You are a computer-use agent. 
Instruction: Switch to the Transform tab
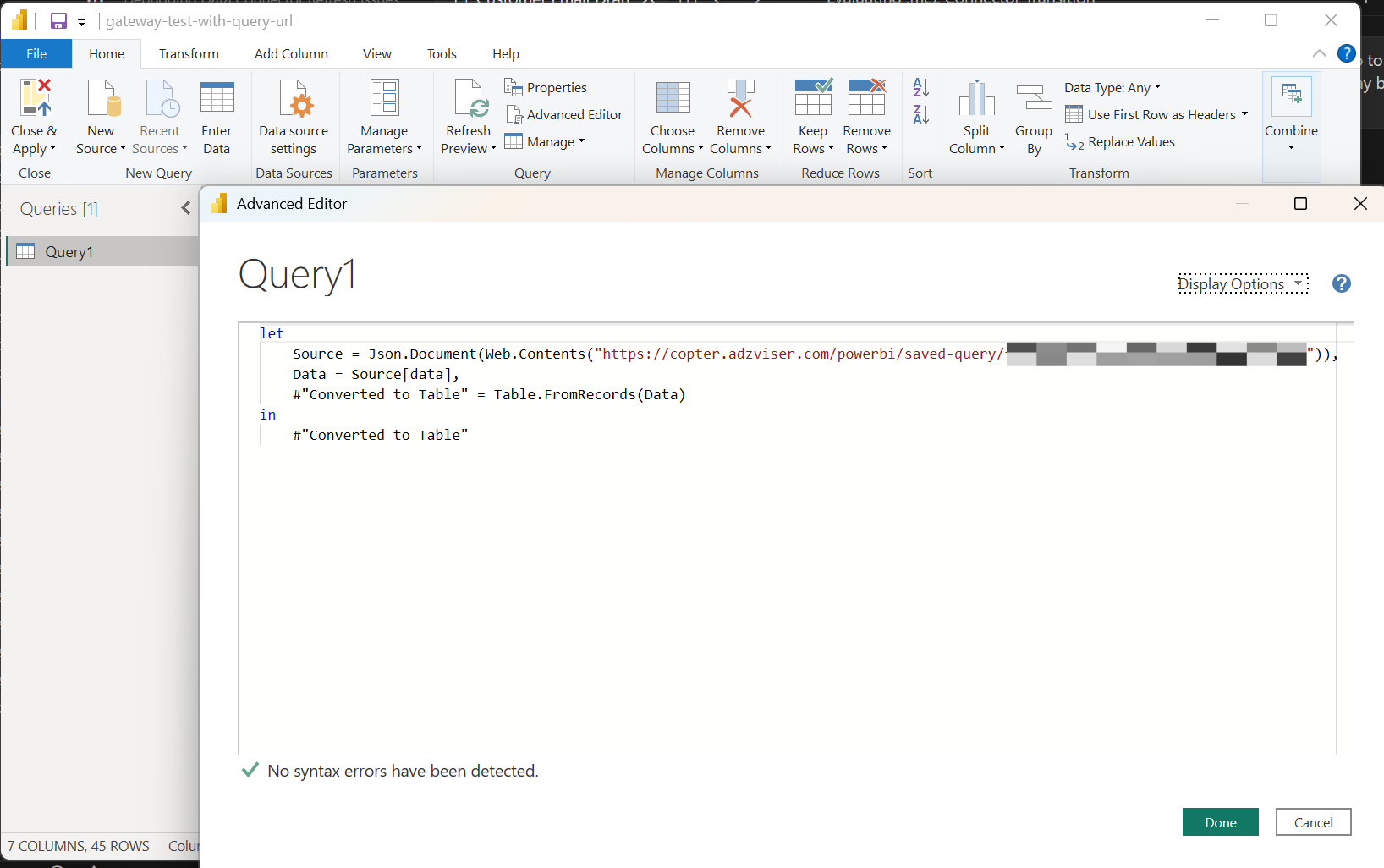point(189,53)
